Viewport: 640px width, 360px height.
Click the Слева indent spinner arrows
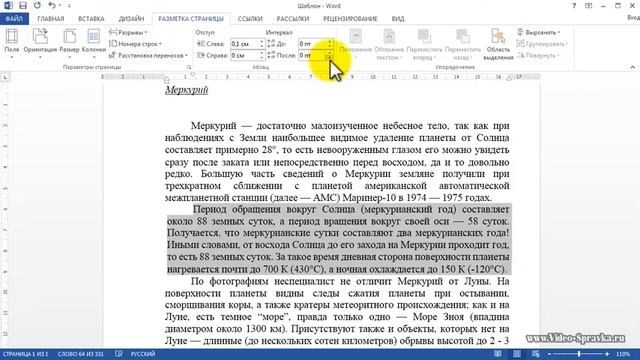(262, 44)
